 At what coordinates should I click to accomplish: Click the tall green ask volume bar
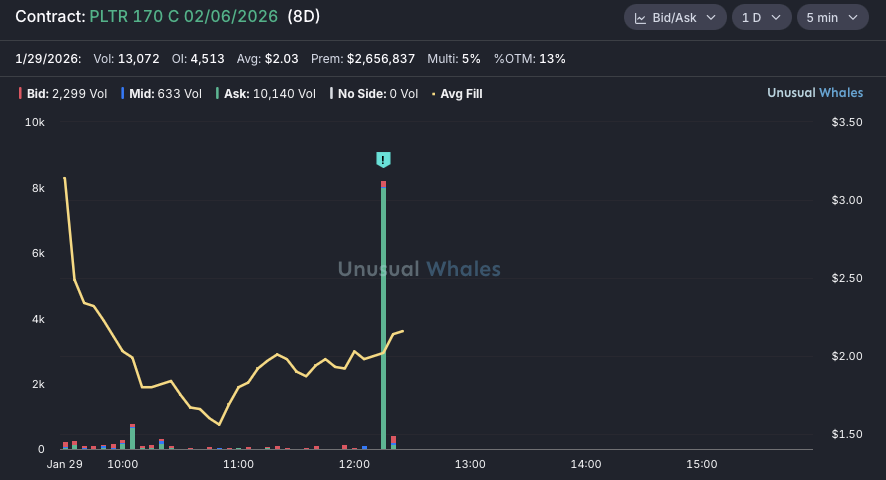384,318
